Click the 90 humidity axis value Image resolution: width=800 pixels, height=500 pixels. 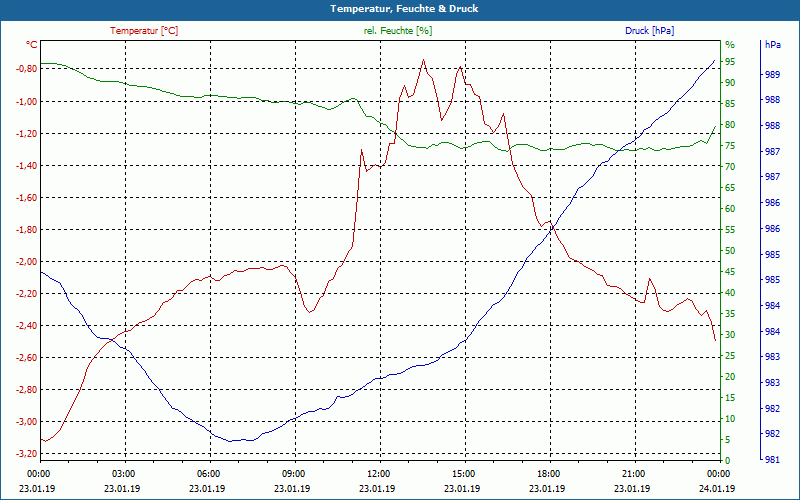pyautogui.click(x=730, y=83)
